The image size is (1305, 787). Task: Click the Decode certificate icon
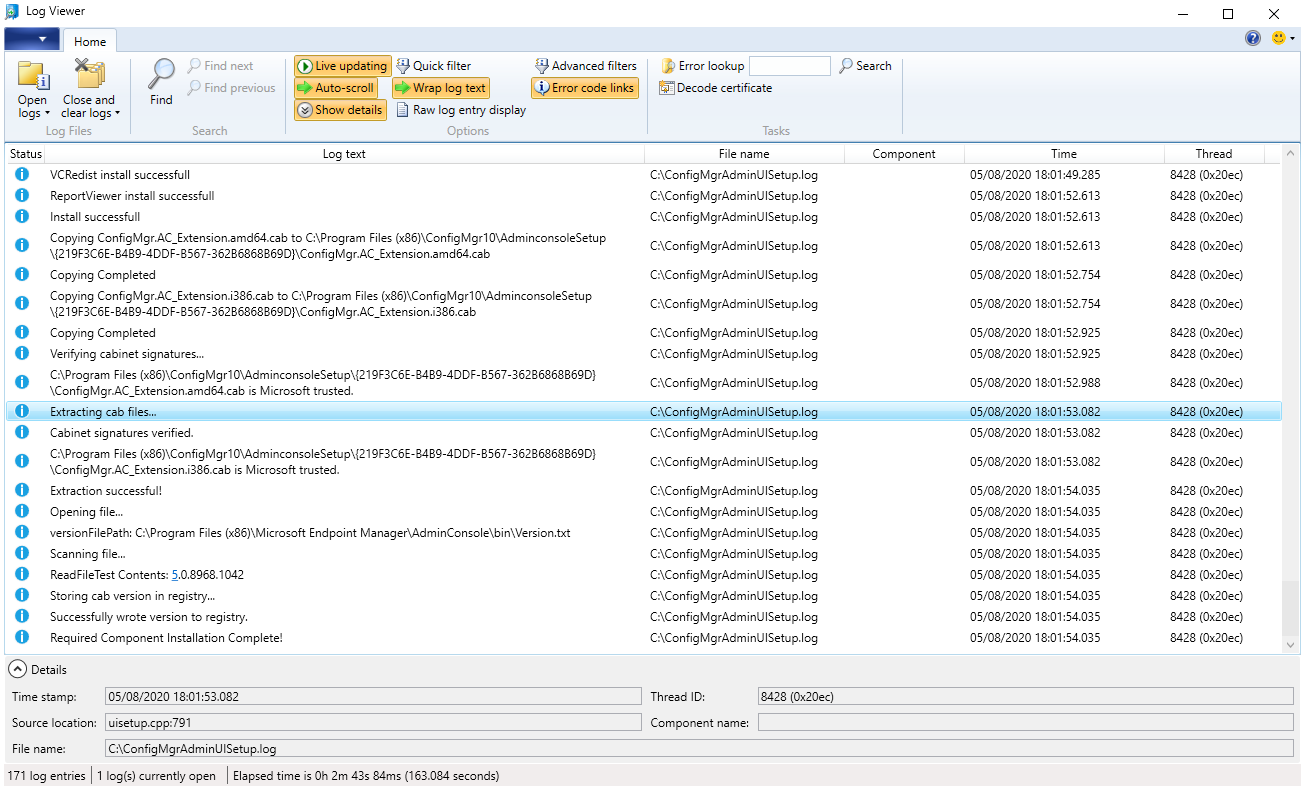point(667,88)
